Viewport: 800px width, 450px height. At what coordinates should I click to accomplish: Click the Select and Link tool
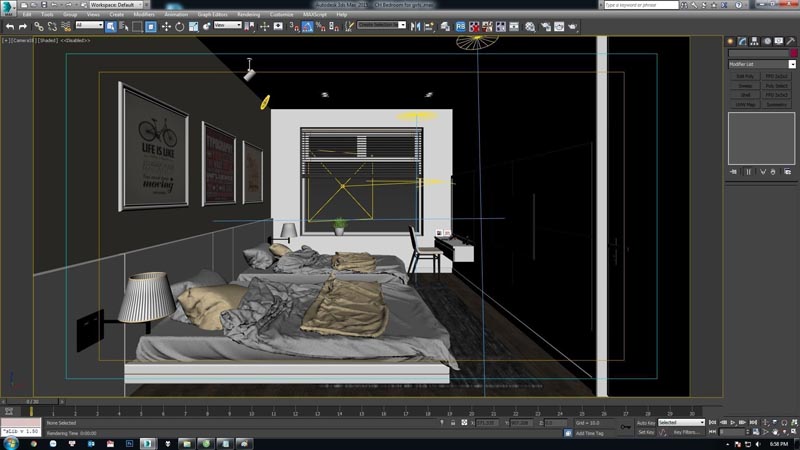(x=37, y=26)
